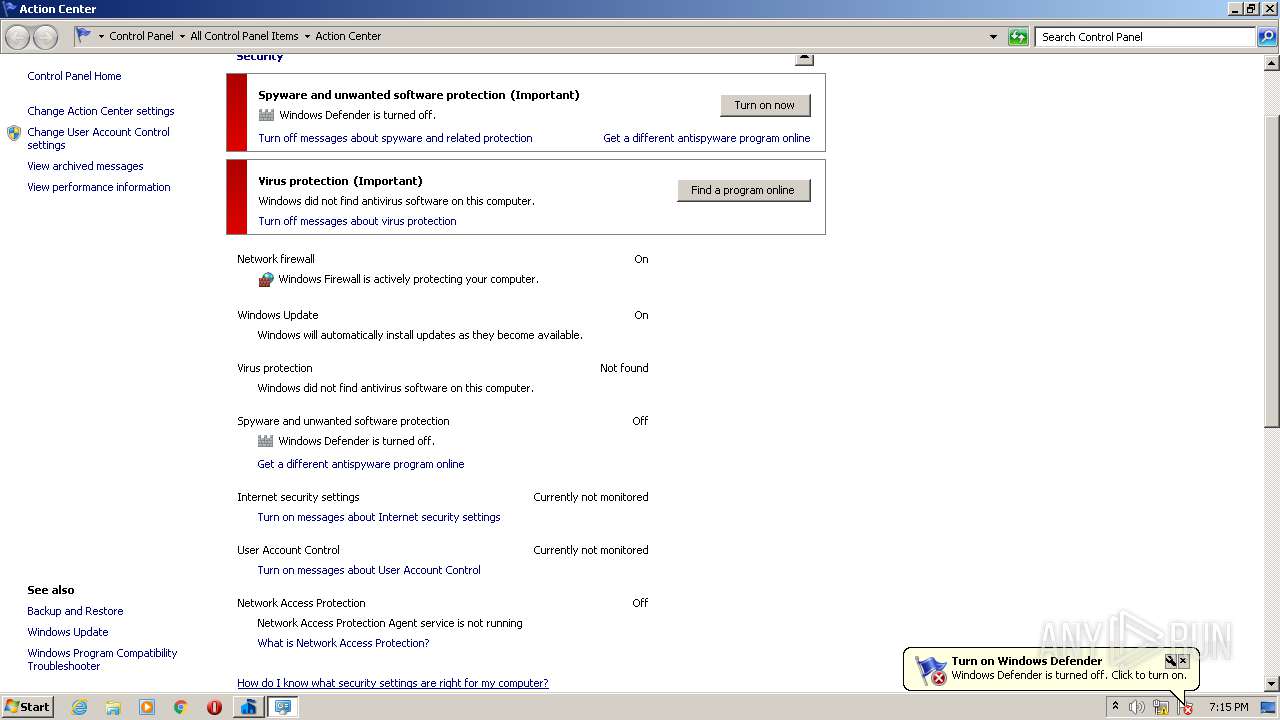The height and width of the screenshot is (720, 1280).
Task: Click the Forward navigation arrow
Action: point(45,37)
